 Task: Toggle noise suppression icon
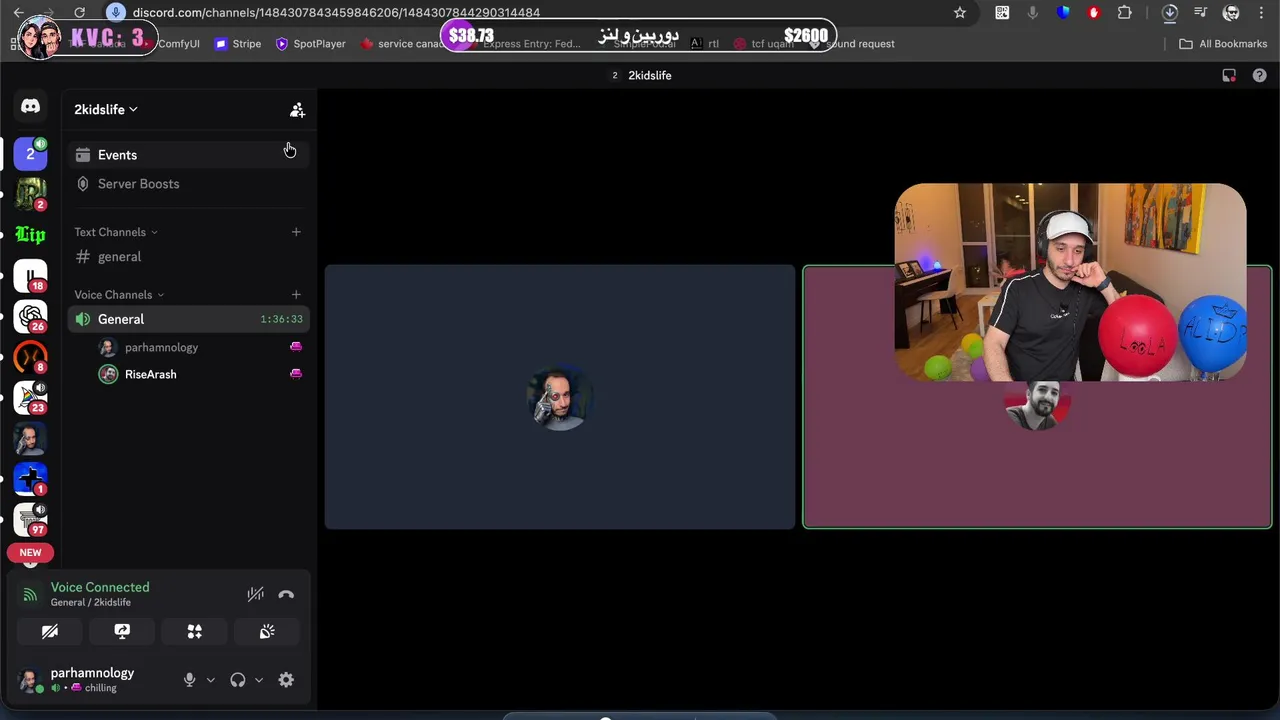pyautogui.click(x=256, y=594)
